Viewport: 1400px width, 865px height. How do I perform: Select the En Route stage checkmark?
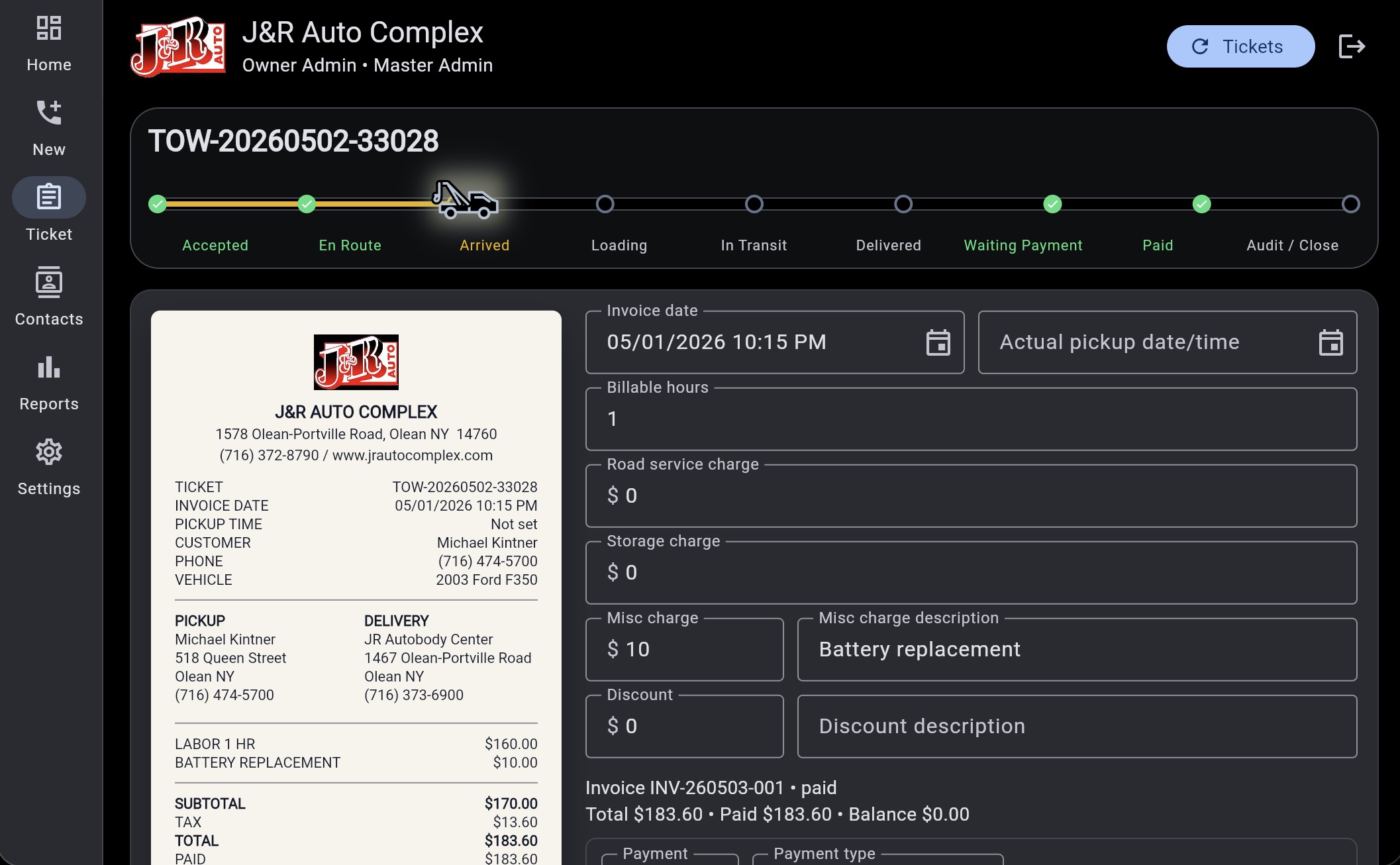307,204
